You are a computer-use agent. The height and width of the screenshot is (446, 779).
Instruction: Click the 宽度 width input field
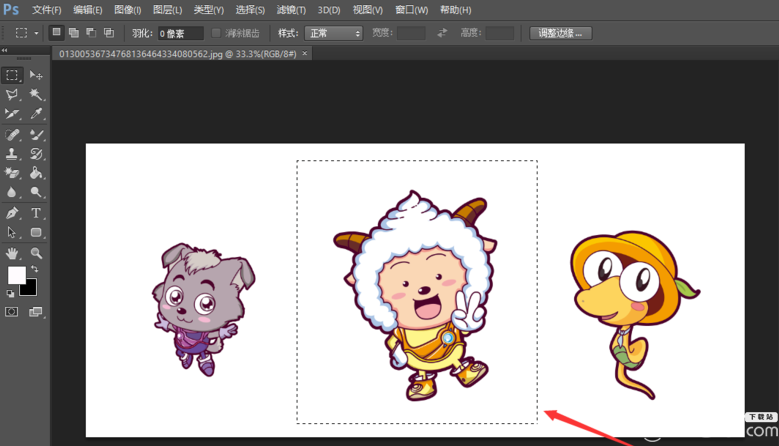click(411, 33)
